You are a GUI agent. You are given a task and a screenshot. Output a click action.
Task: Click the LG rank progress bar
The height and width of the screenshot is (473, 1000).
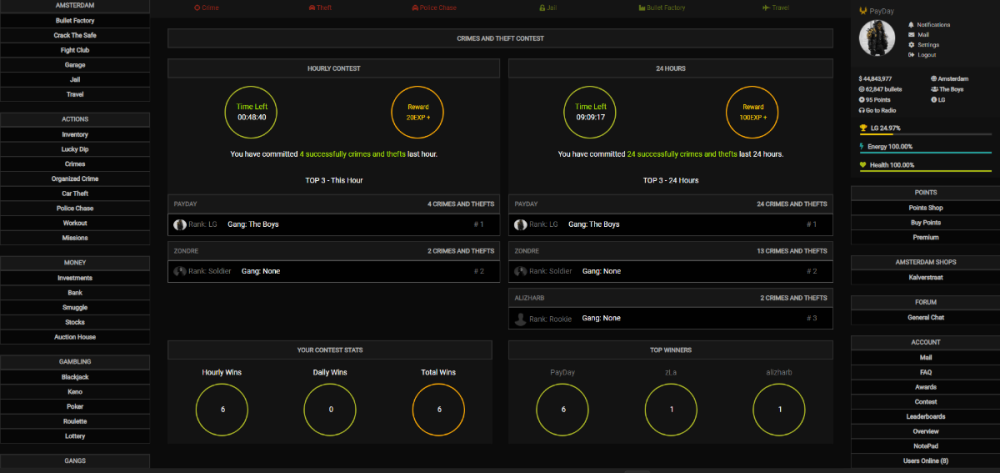click(x=925, y=135)
